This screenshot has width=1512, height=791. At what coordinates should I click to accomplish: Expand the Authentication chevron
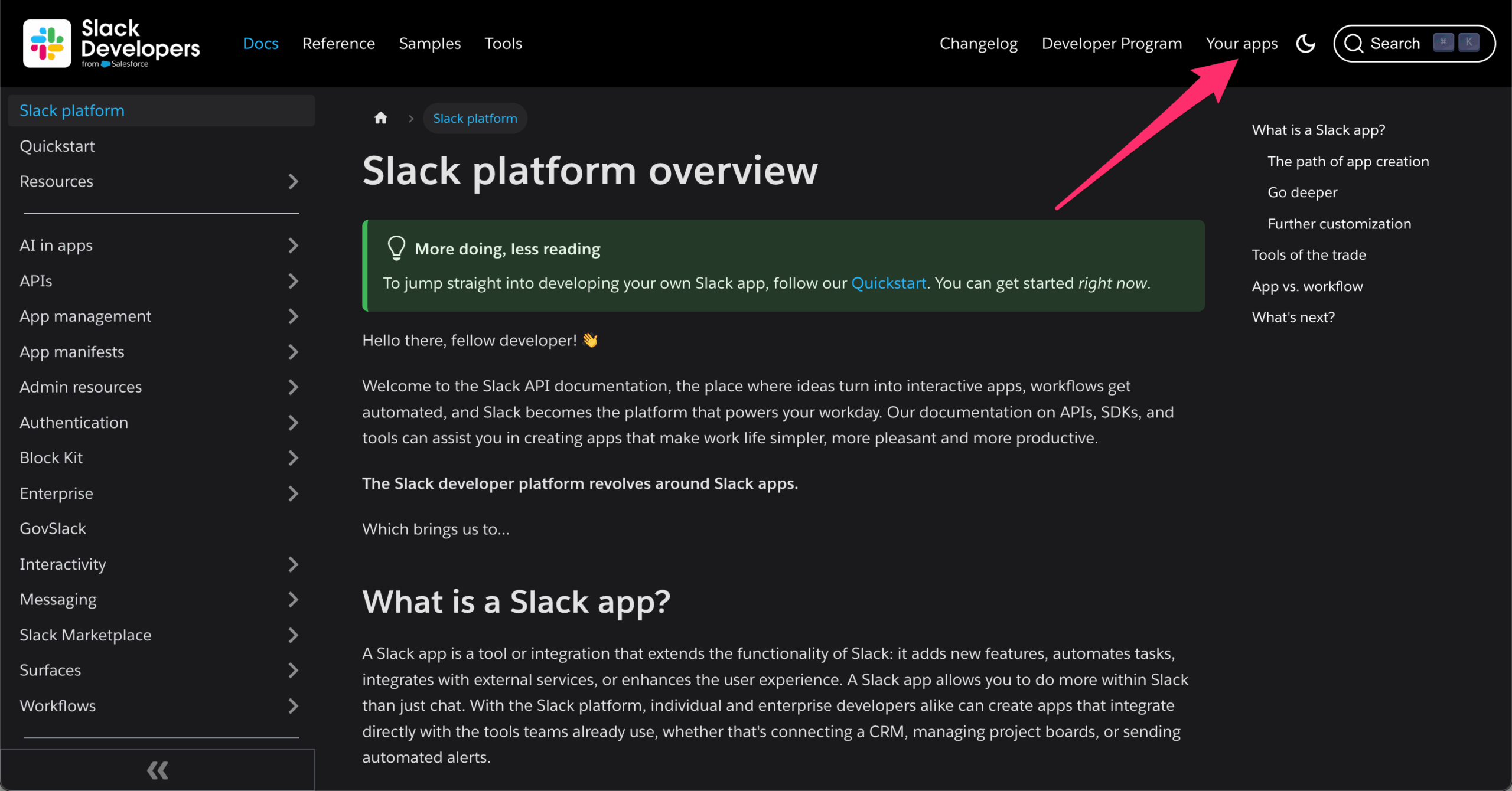click(293, 422)
